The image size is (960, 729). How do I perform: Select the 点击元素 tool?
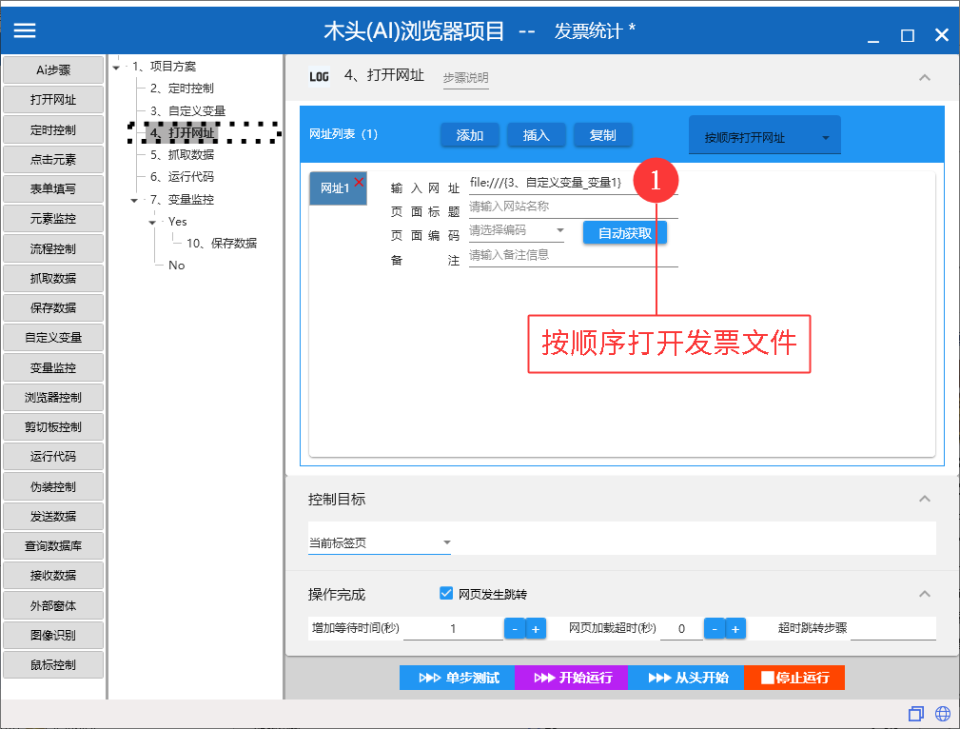(53, 159)
